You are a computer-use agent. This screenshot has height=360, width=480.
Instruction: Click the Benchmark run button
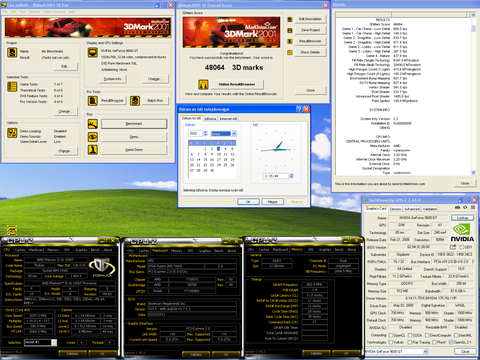[x=134, y=124]
